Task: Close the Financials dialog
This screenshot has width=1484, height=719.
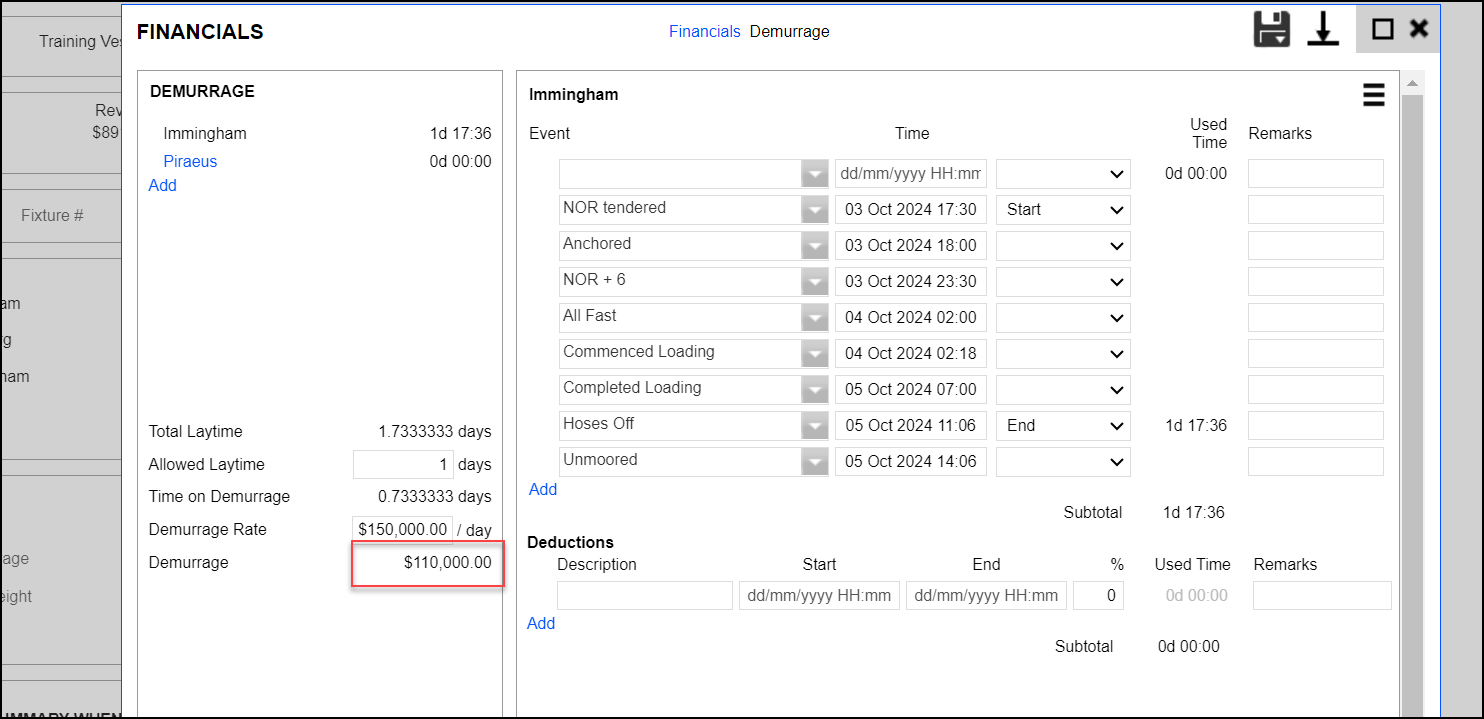Action: (1418, 29)
